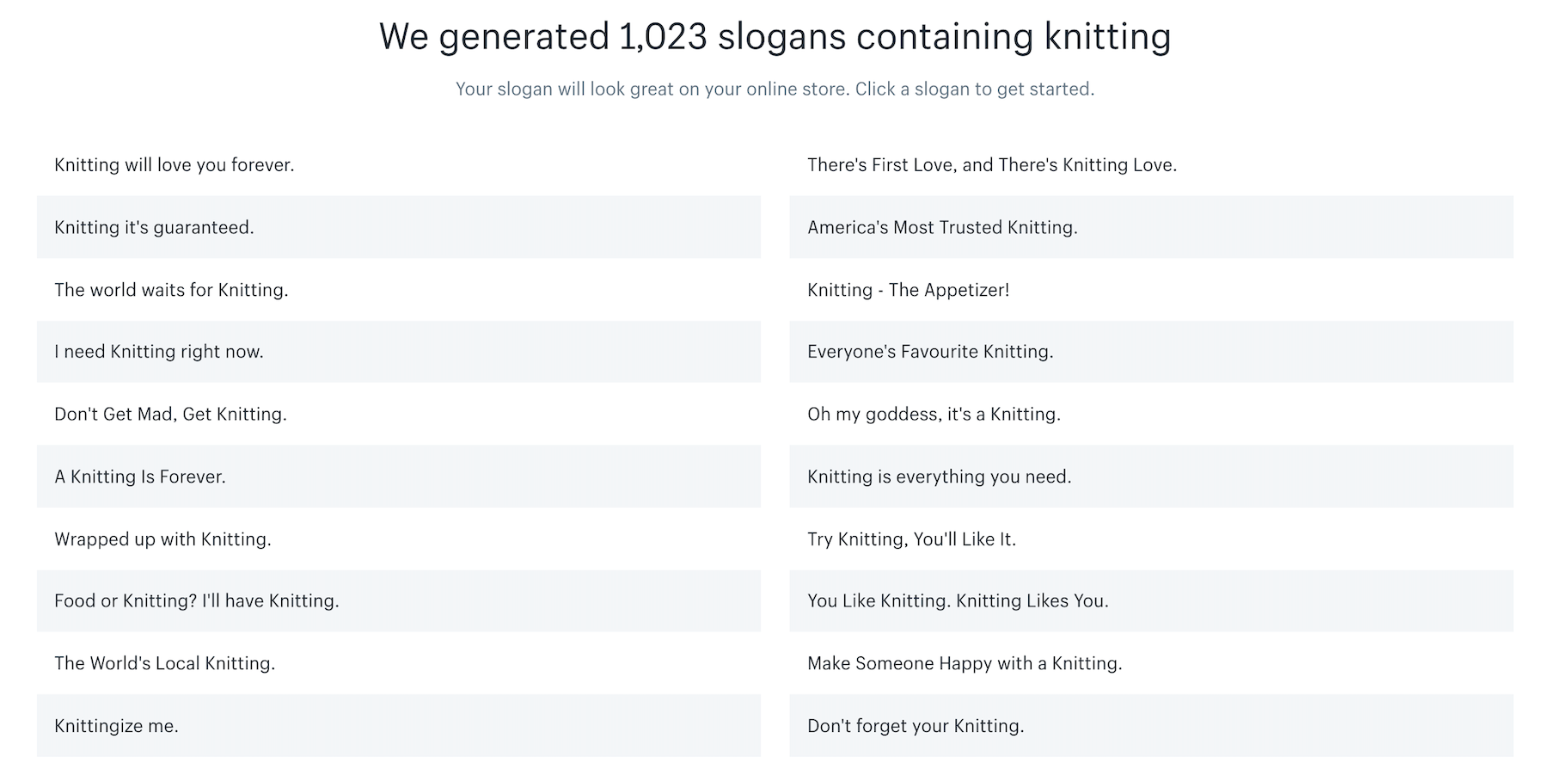The width and height of the screenshot is (1568, 763).
Task: Click 'Knitting it's guaranteed.' slogan
Action: click(x=155, y=228)
